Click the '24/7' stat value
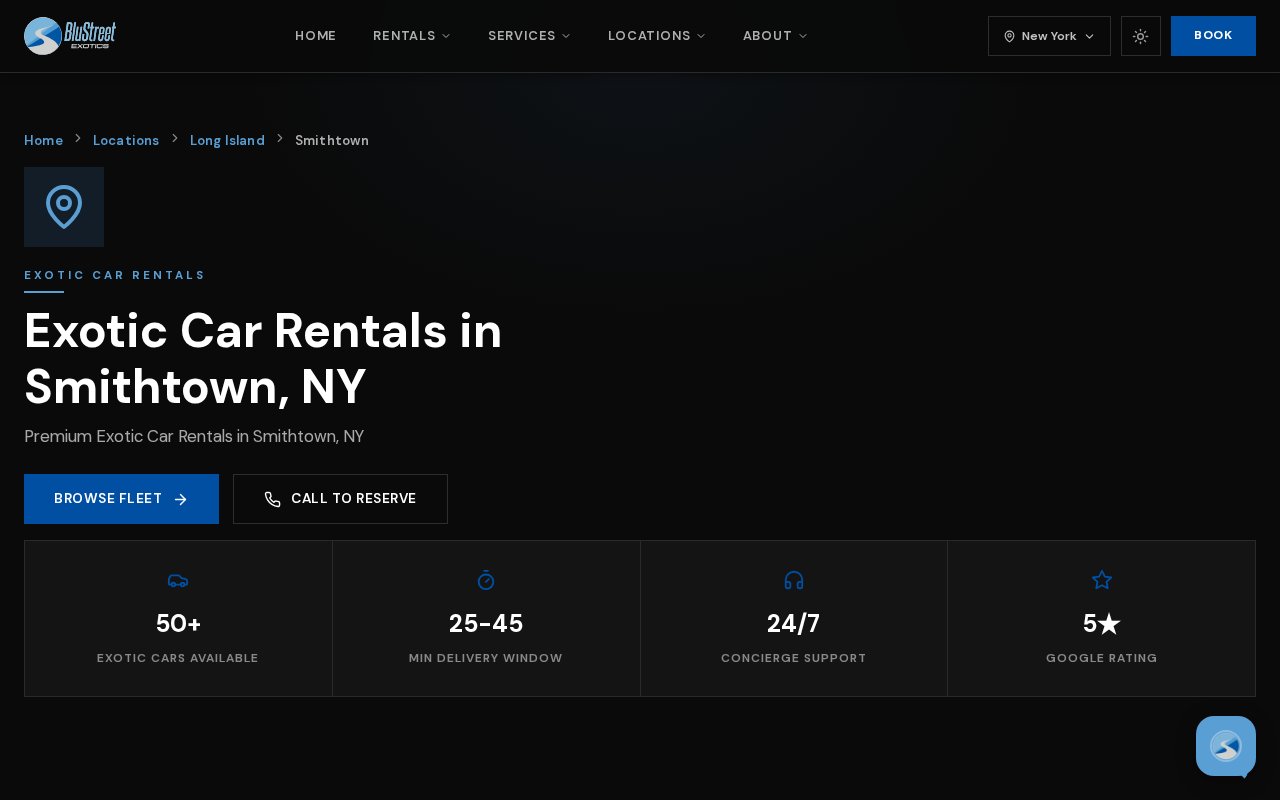This screenshot has width=1280, height=800. click(794, 623)
